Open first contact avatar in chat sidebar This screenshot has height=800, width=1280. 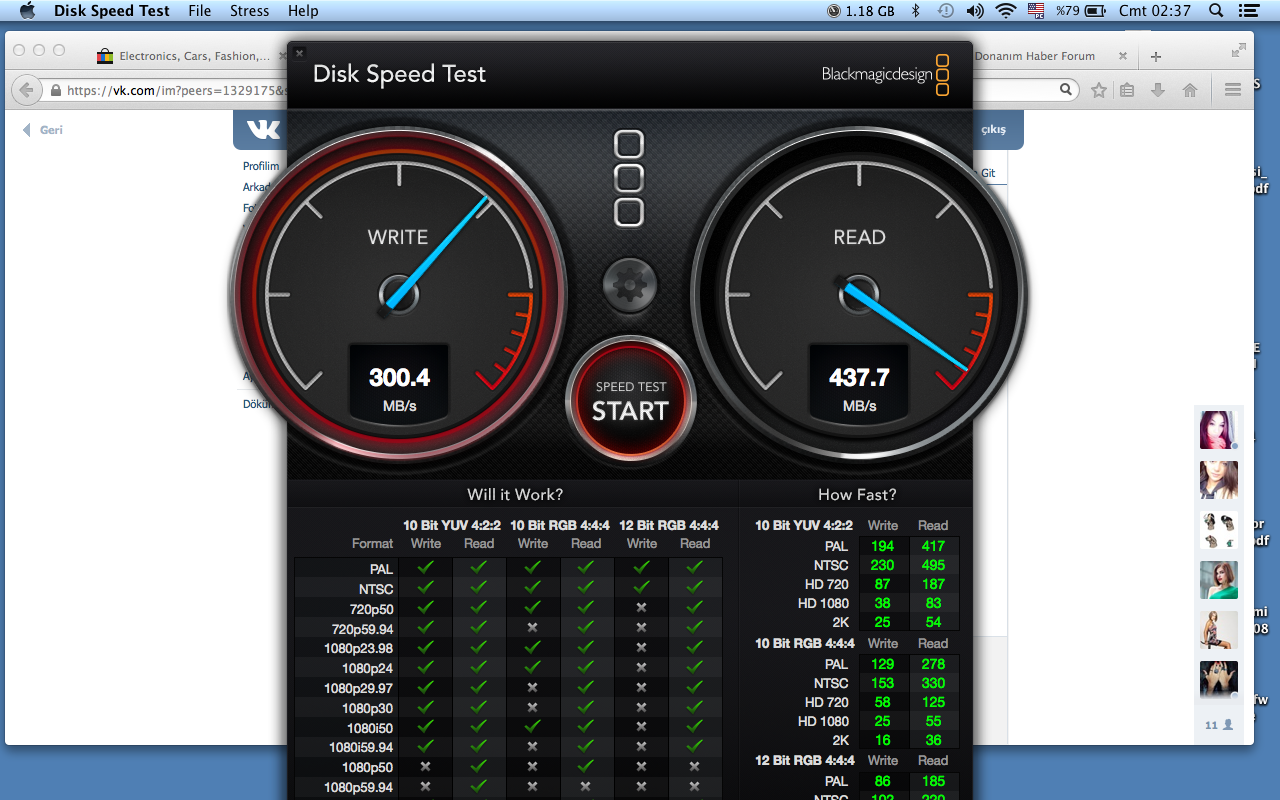coord(1219,430)
